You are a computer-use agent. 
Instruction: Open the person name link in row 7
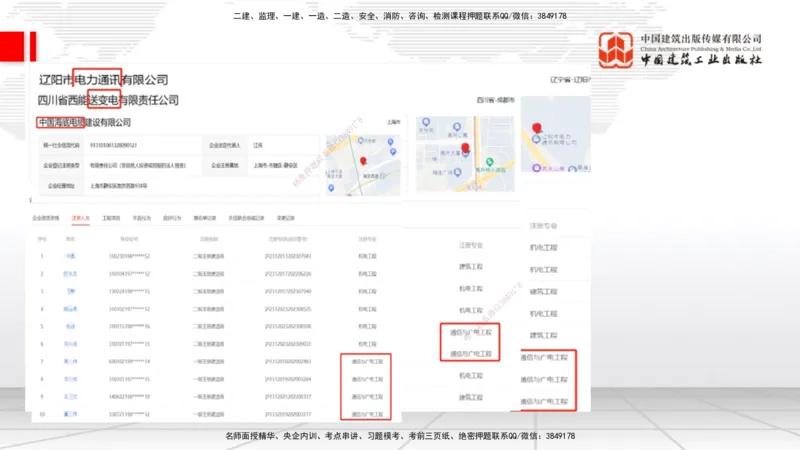[x=70, y=361]
